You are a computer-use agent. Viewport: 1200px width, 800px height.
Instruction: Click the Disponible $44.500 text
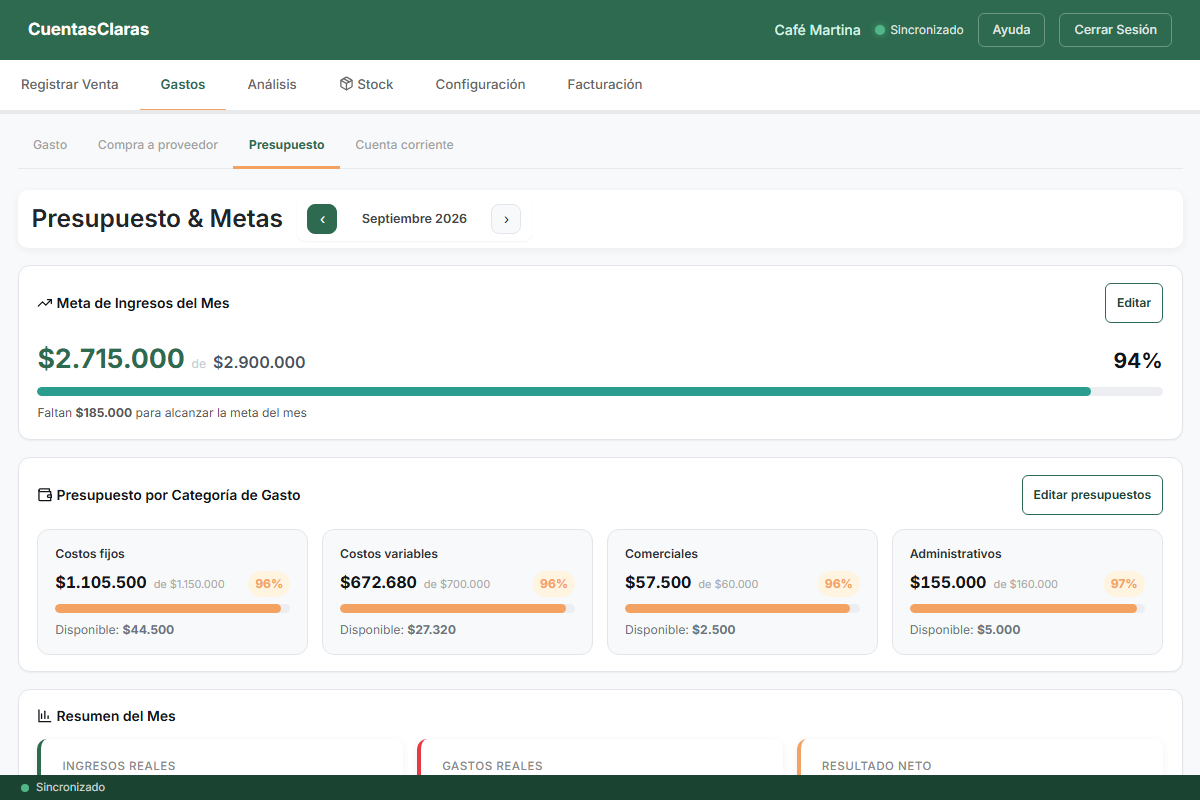pos(115,630)
